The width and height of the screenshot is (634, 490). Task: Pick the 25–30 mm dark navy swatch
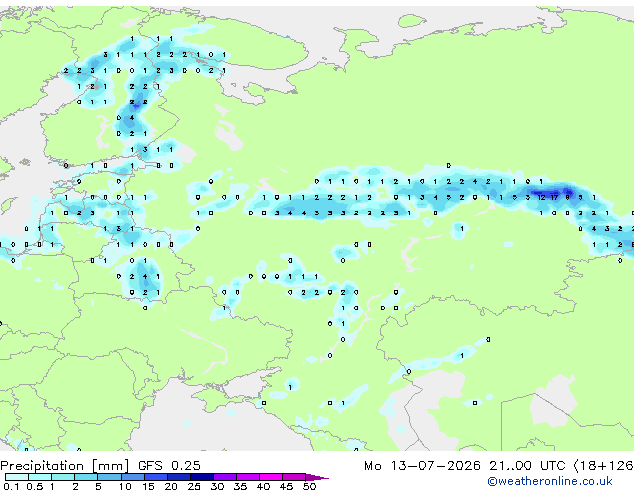point(202,477)
